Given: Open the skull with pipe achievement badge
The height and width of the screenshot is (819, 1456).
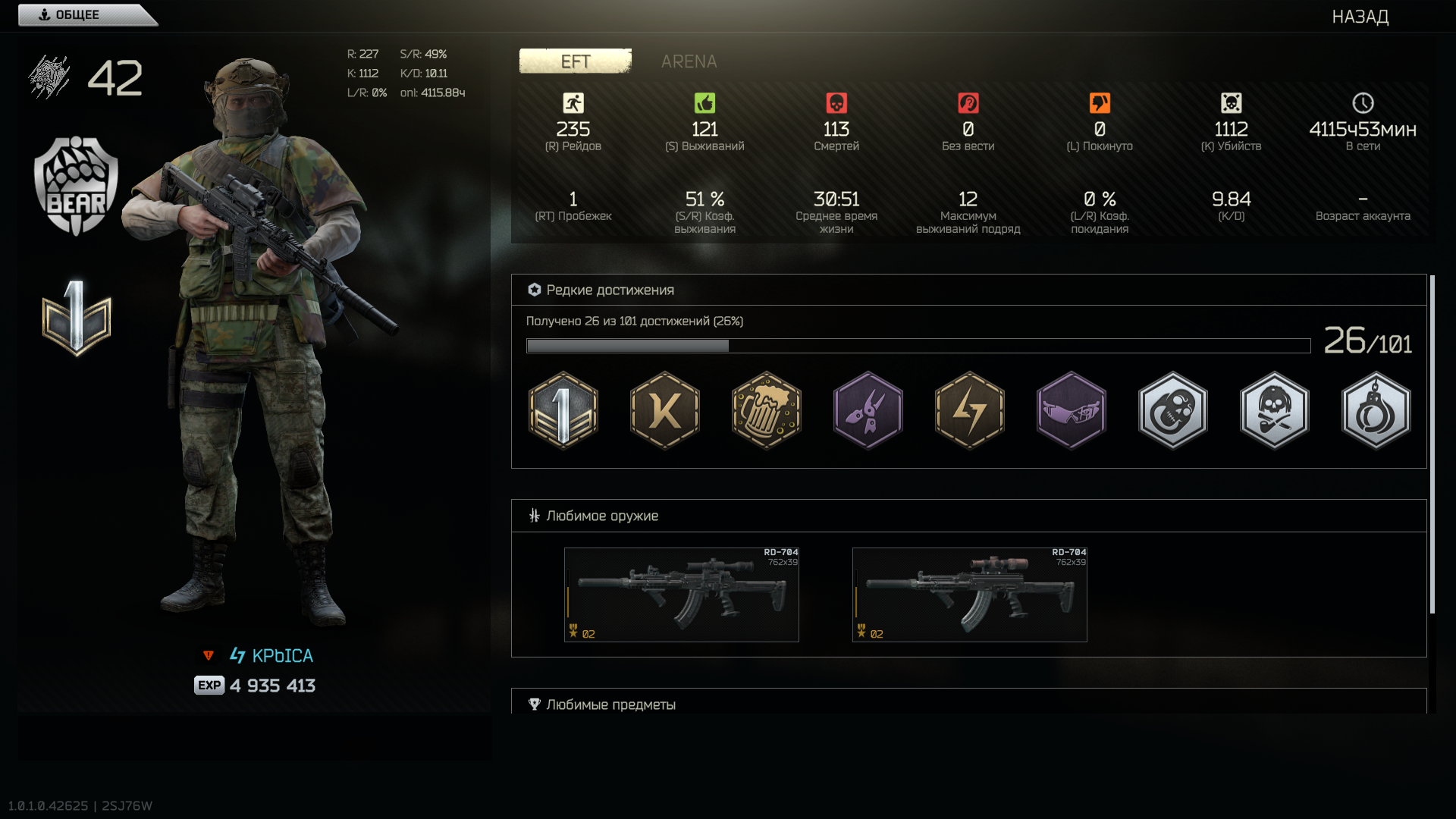Looking at the screenshot, I should pos(1274,410).
